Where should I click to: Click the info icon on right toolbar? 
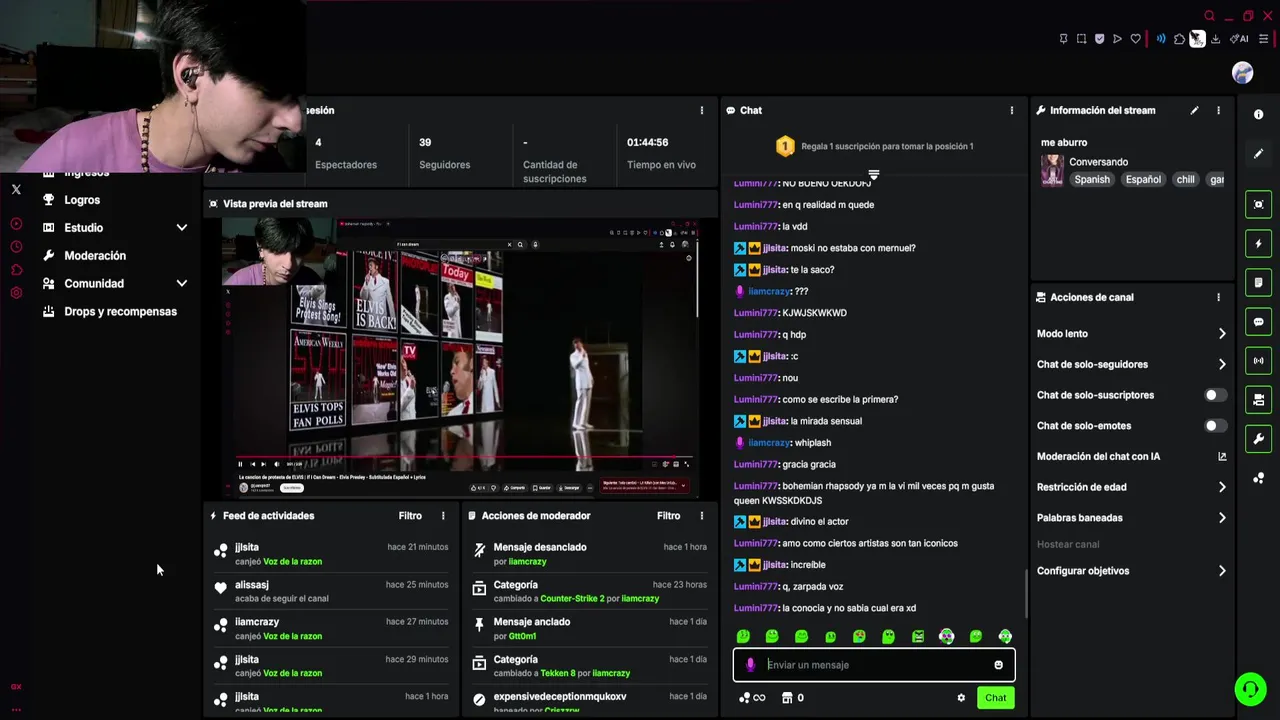(1258, 114)
